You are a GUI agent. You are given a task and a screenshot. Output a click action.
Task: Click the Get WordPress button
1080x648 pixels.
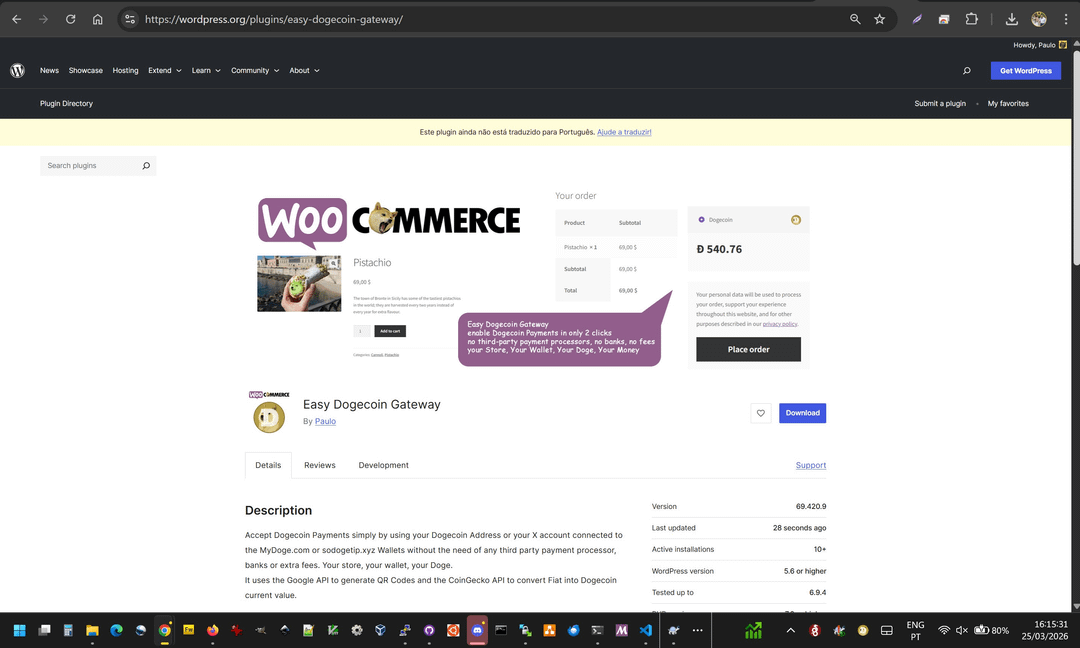tap(1025, 71)
